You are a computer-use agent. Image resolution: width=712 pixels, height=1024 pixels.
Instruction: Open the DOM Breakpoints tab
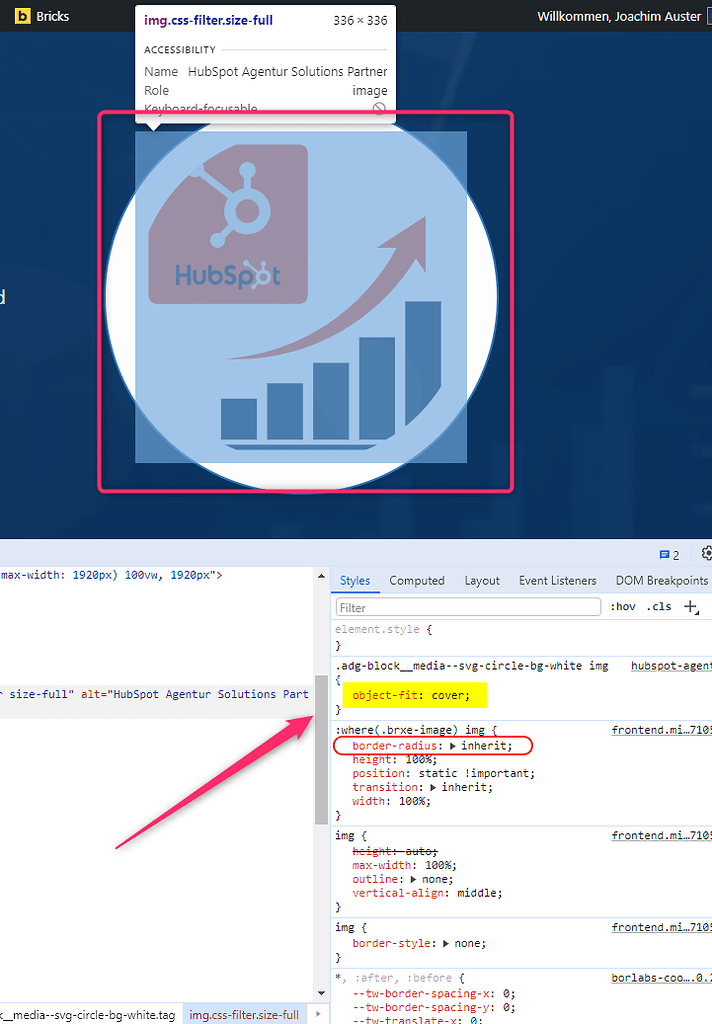[661, 580]
